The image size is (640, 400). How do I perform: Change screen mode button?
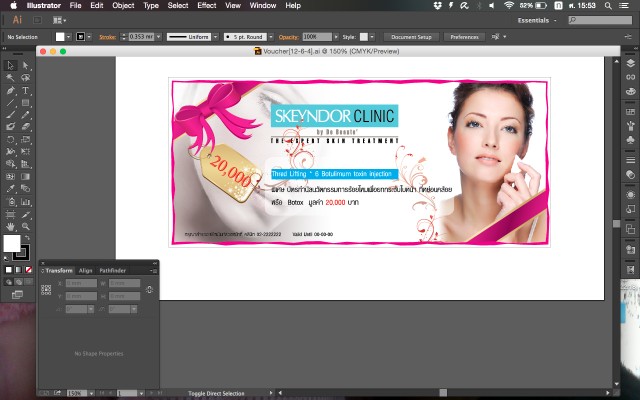tap(17, 295)
